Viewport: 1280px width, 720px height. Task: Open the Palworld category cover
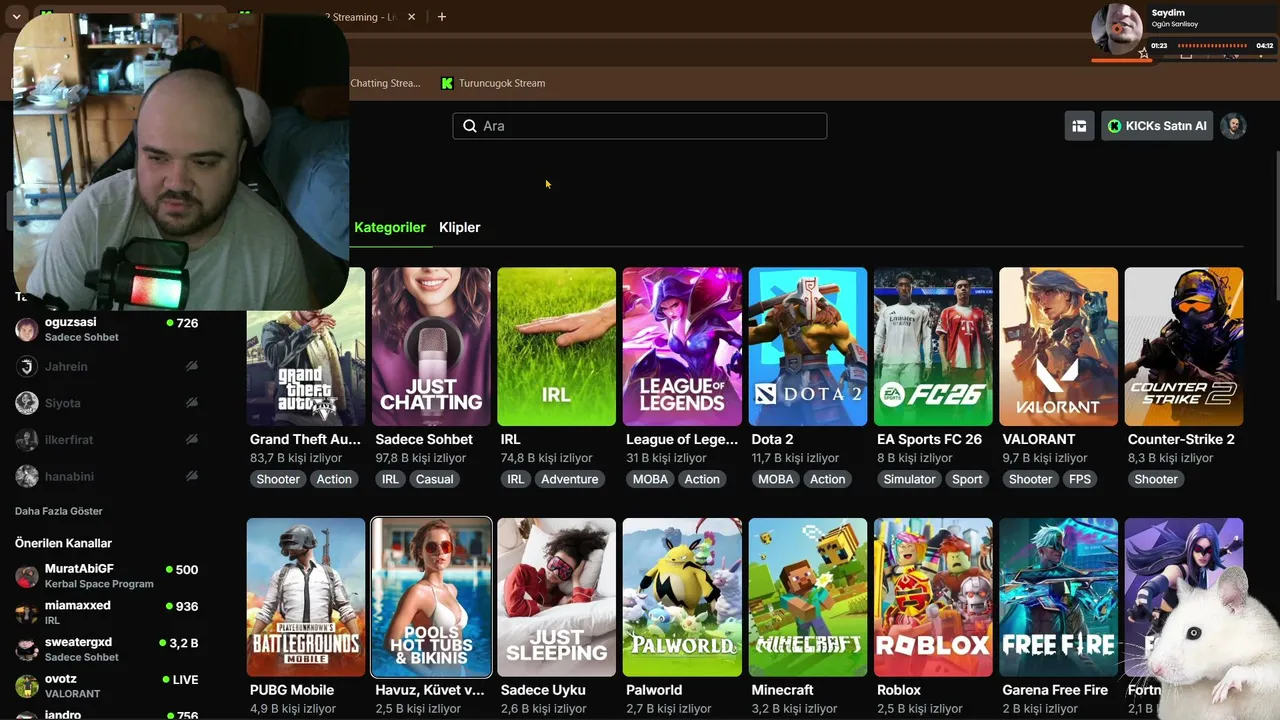click(x=682, y=597)
